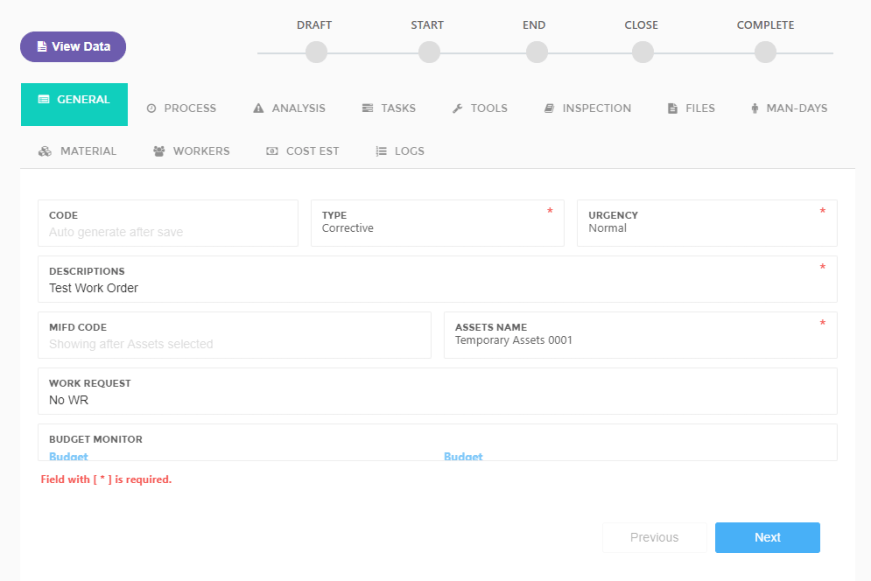Go to the Logs tab

pyautogui.click(x=400, y=151)
